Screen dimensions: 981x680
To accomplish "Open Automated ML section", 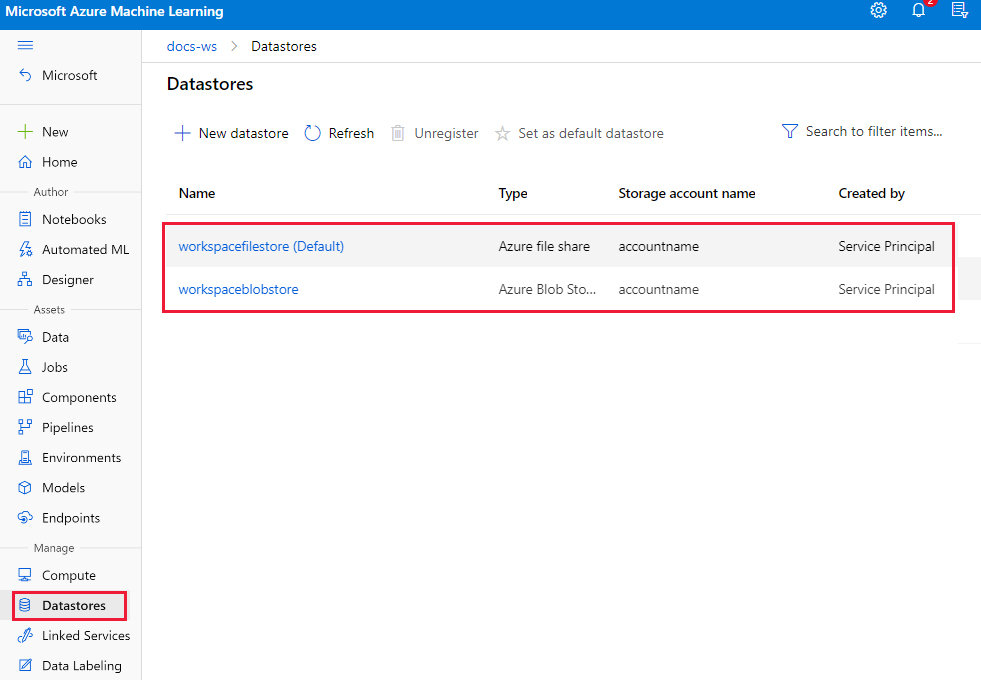I will (x=85, y=249).
